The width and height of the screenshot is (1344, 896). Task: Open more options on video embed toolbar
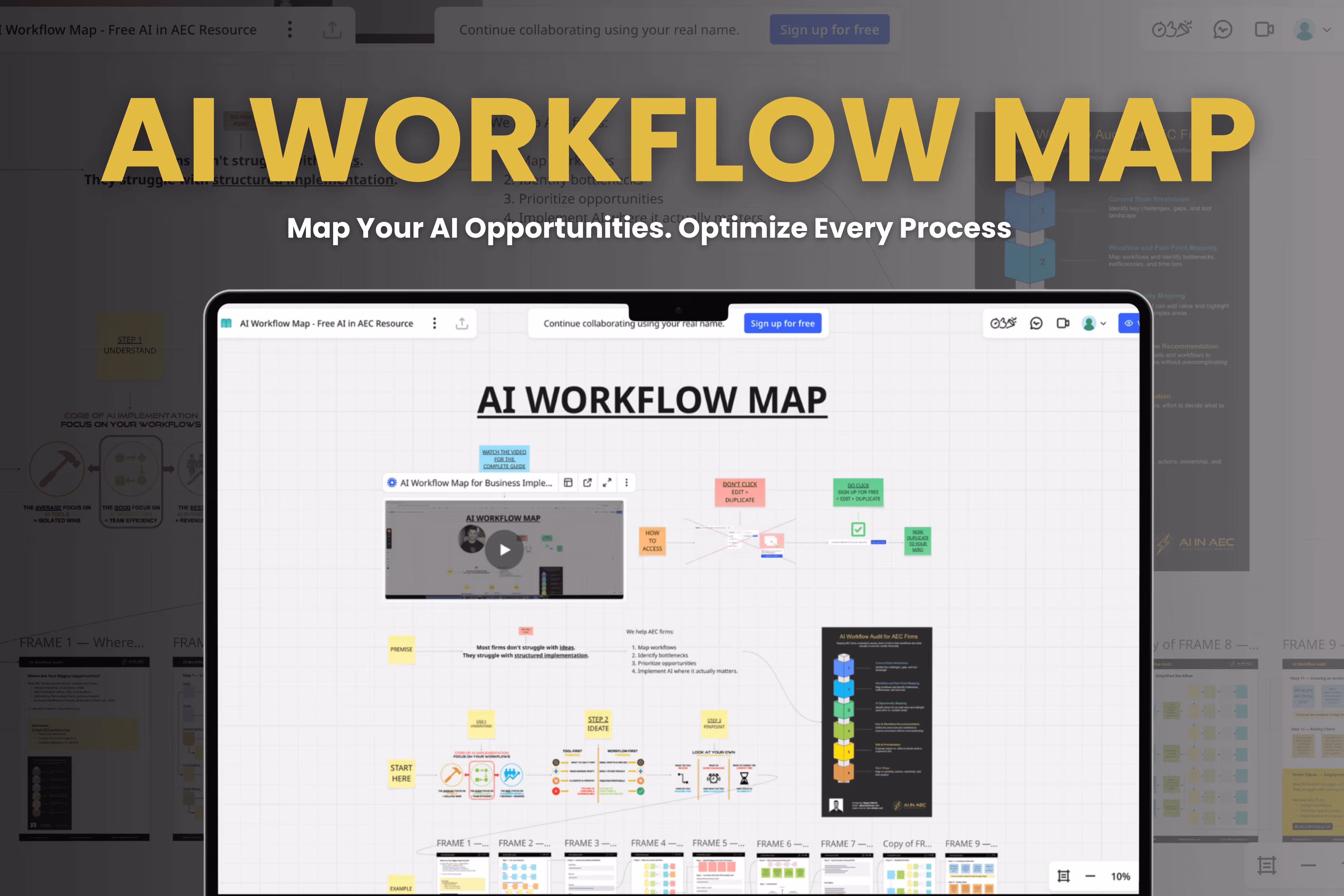626,483
